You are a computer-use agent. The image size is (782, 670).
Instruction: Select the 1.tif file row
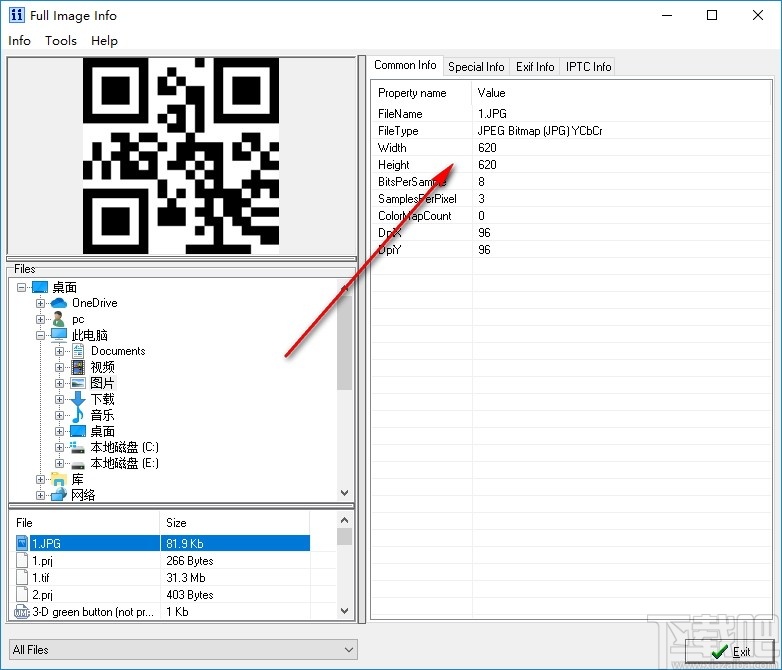coord(161,577)
